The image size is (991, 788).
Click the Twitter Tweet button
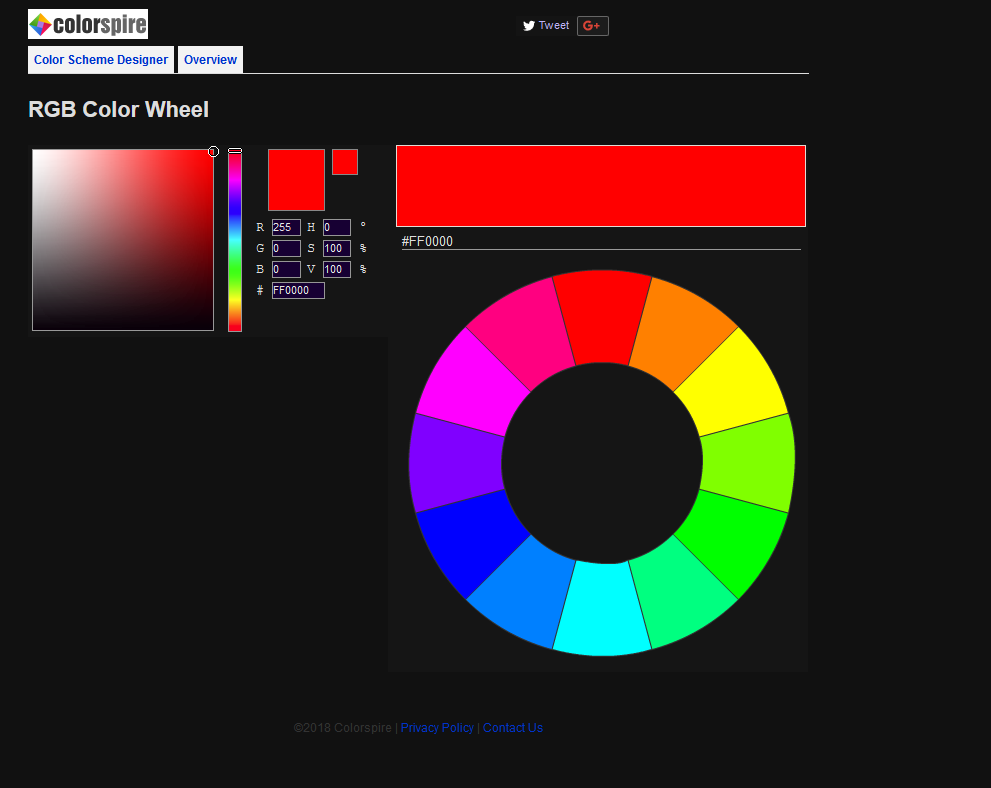point(545,26)
